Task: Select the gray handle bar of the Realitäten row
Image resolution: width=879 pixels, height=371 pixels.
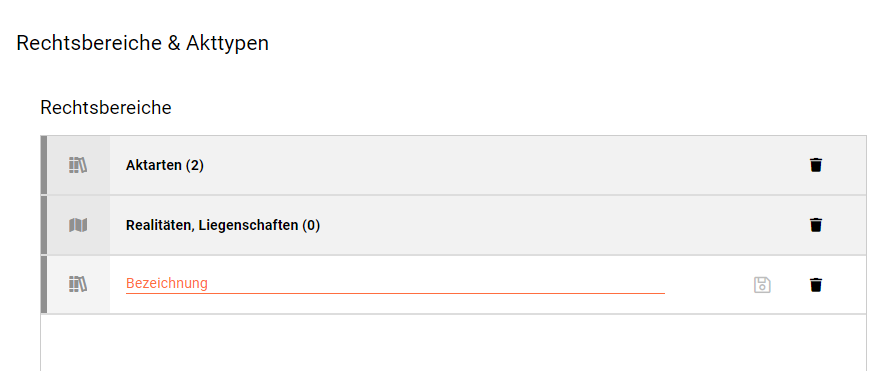Action: point(44,225)
